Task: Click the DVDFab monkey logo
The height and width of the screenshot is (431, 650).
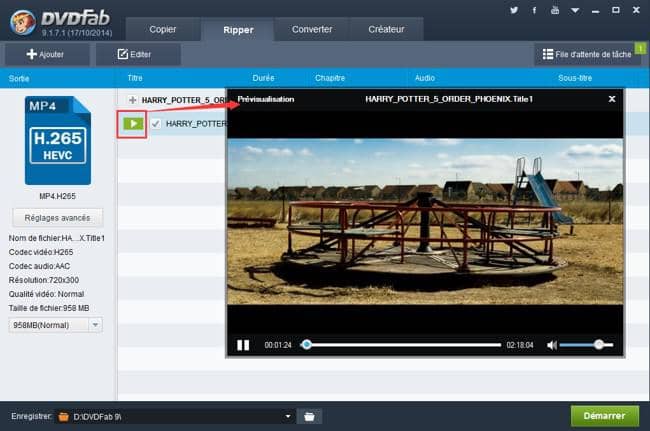Action: [x=23, y=22]
